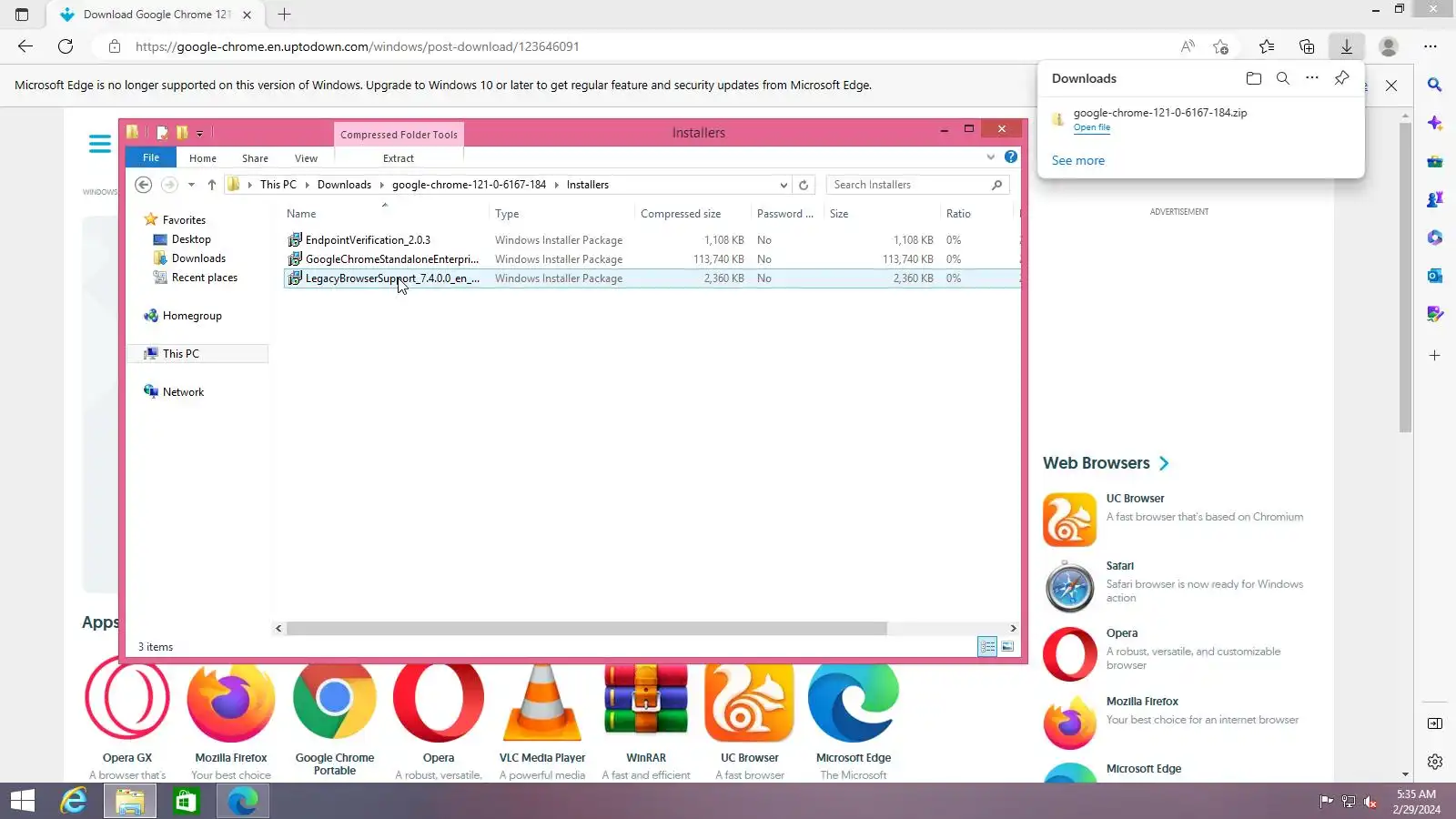Click the Read aloud icon in address bar
The image size is (1456, 819).
[x=1188, y=46]
